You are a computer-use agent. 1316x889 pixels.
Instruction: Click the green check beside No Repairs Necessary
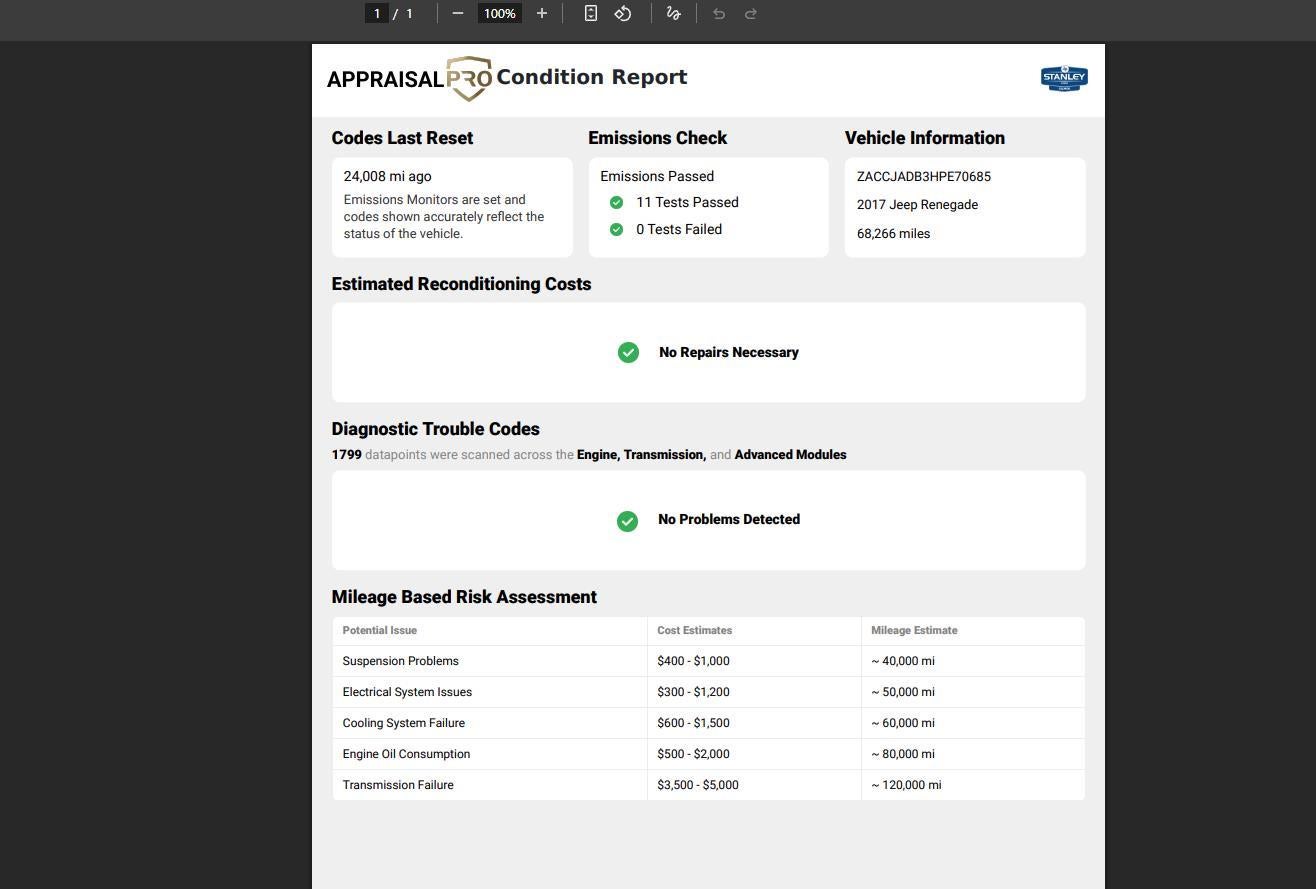(x=628, y=353)
